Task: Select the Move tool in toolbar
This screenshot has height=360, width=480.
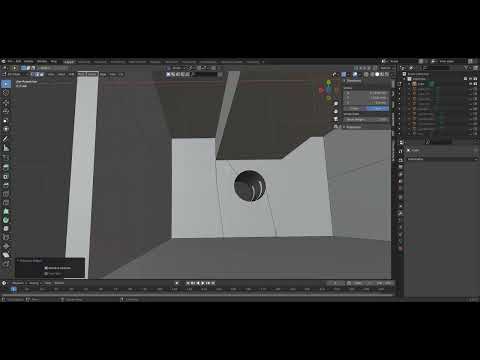Action: (6, 102)
